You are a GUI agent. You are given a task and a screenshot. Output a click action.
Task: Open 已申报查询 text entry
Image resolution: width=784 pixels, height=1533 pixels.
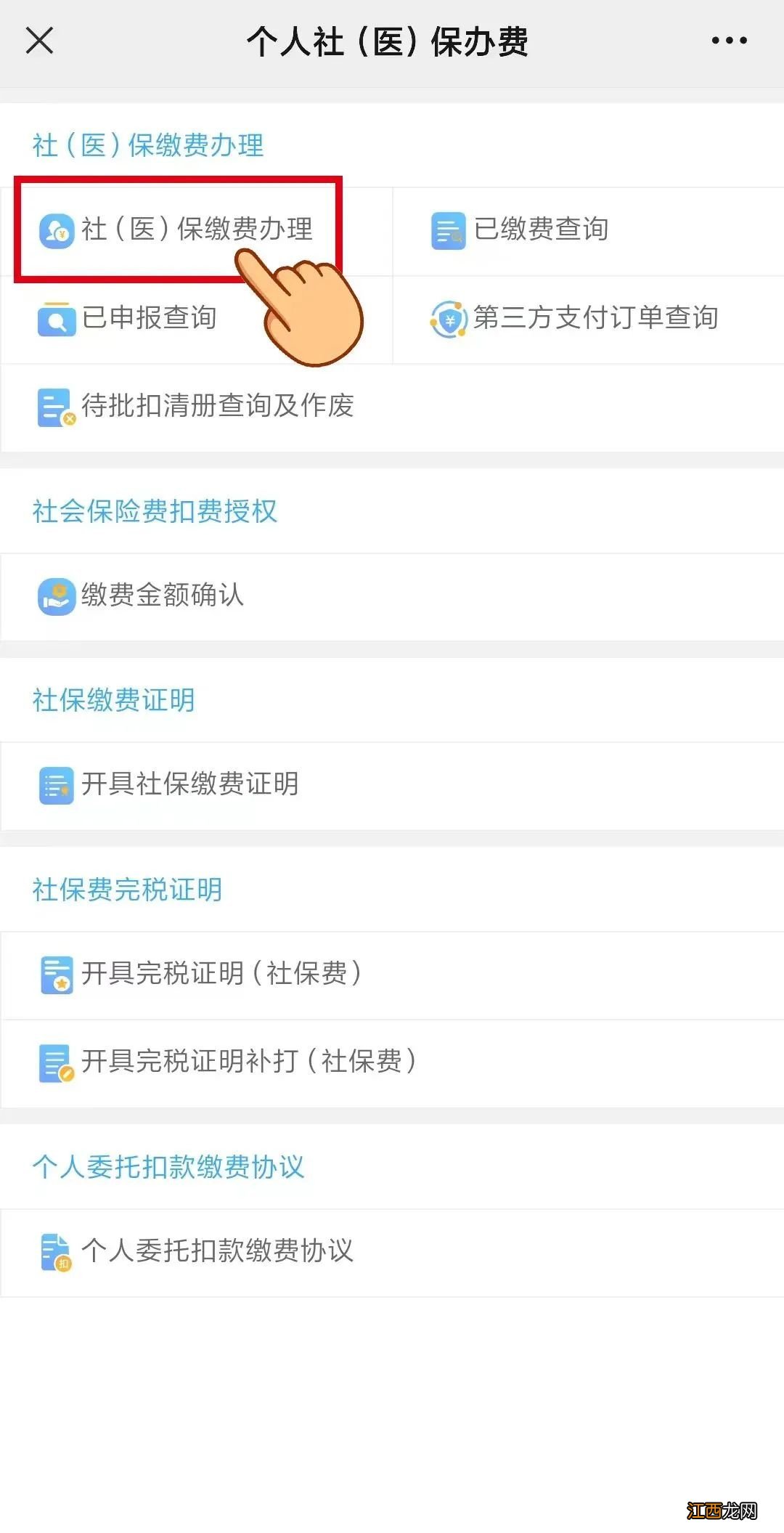click(x=149, y=318)
